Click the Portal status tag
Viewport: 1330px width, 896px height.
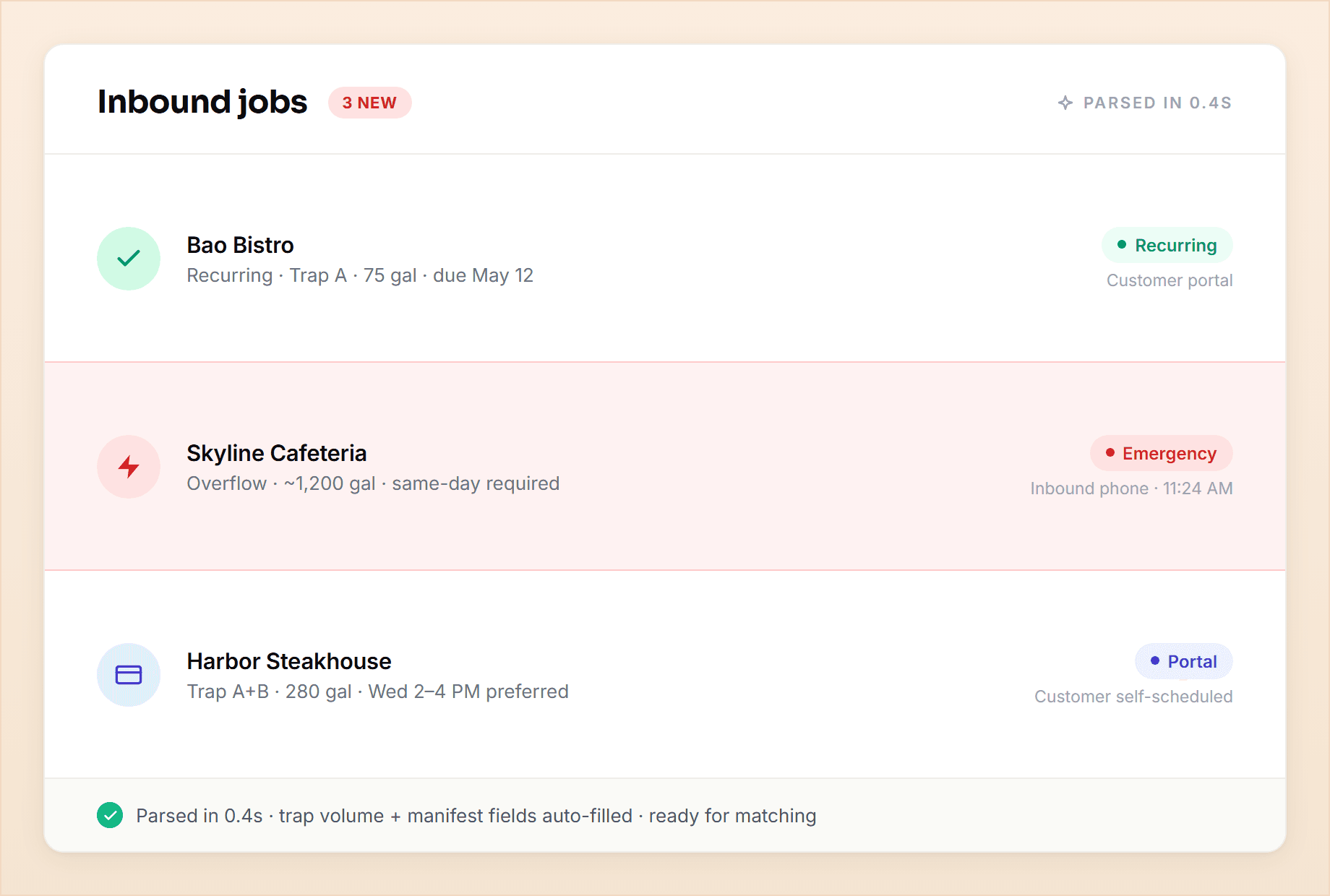pos(1184,662)
